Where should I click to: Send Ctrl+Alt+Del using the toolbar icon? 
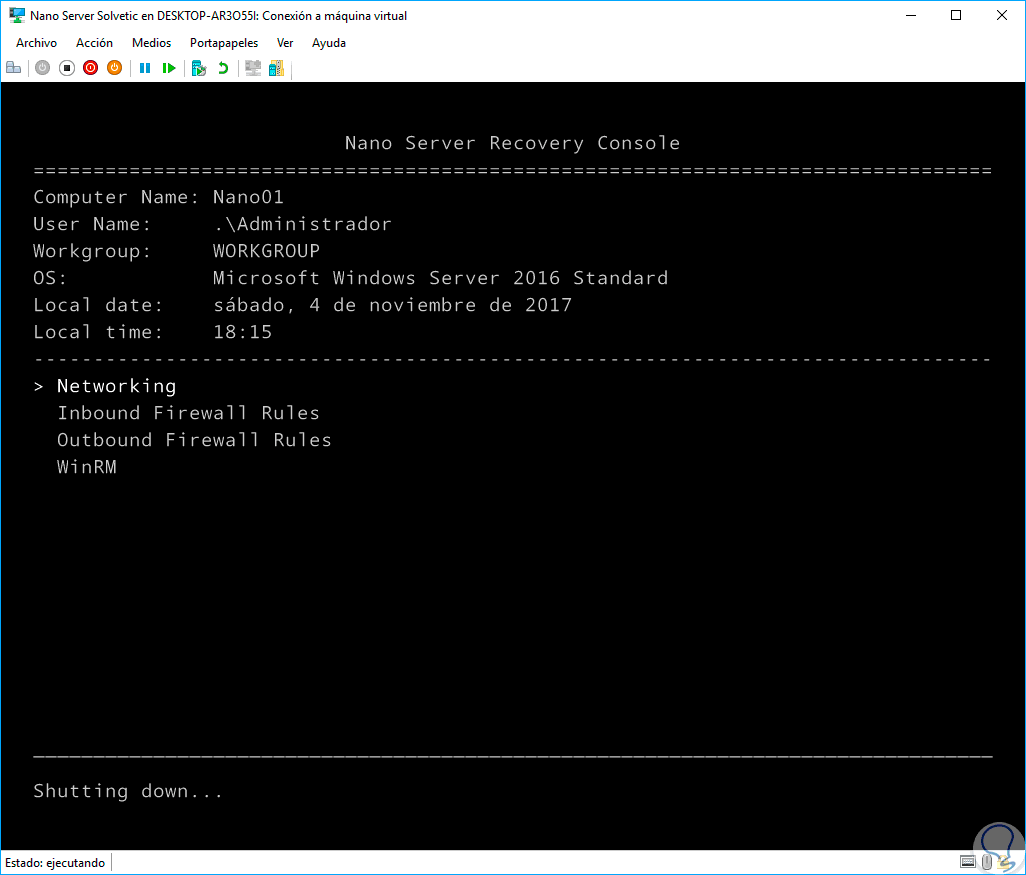(x=14, y=68)
